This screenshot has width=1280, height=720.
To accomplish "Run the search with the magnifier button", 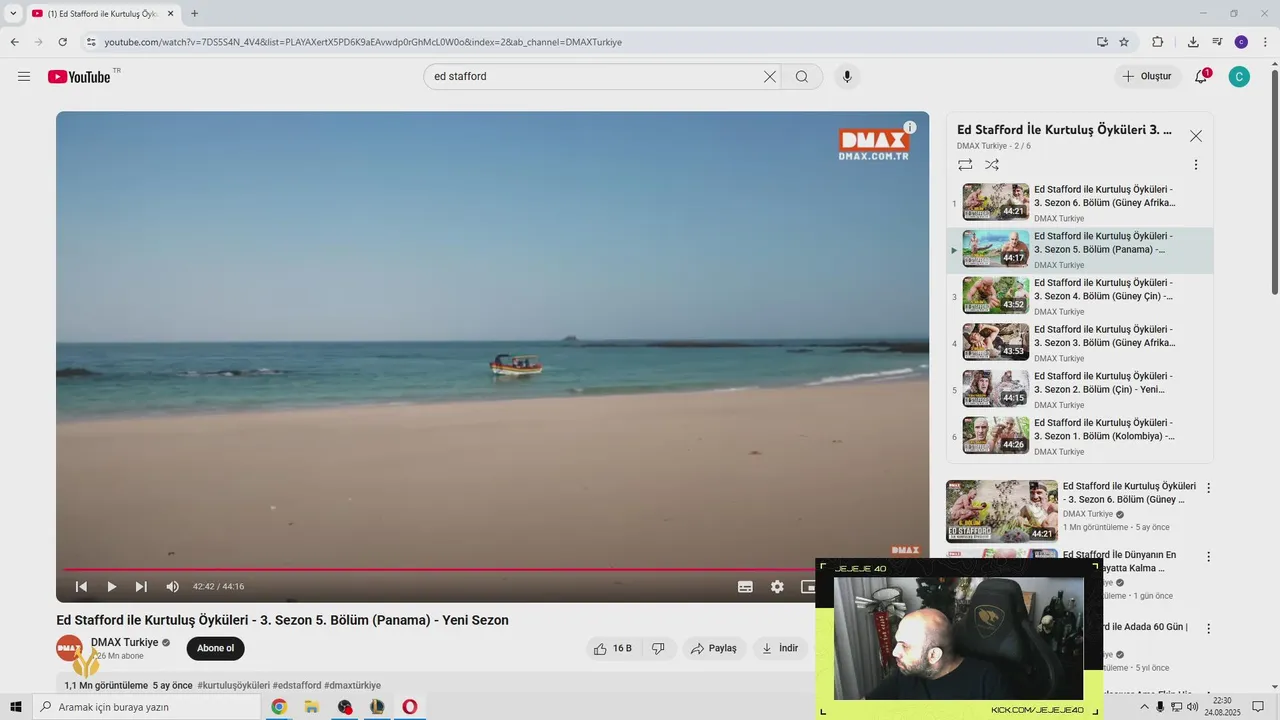I will click(802, 77).
